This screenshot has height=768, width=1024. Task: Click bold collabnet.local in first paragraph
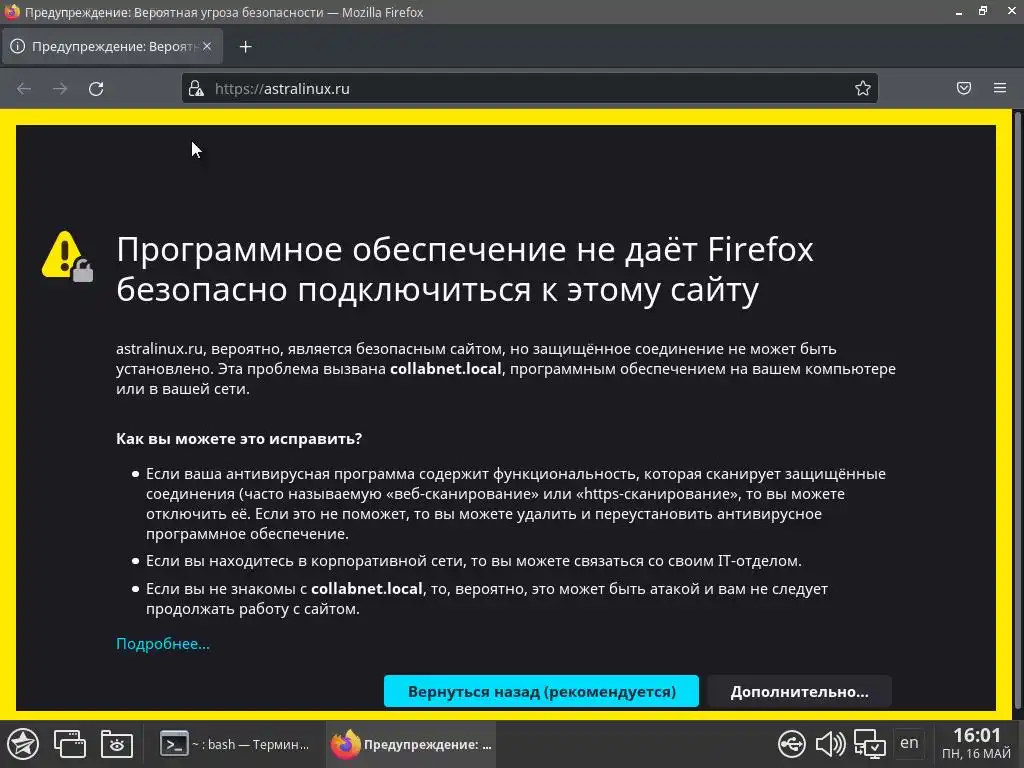pyautogui.click(x=445, y=369)
